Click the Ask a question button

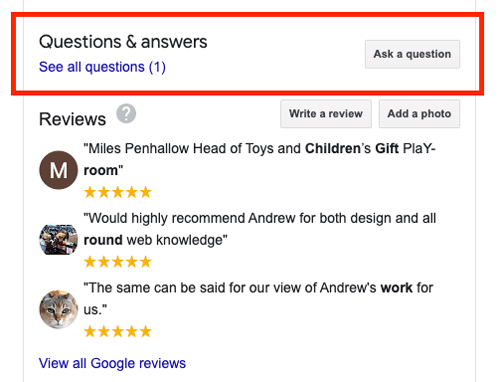(x=412, y=54)
